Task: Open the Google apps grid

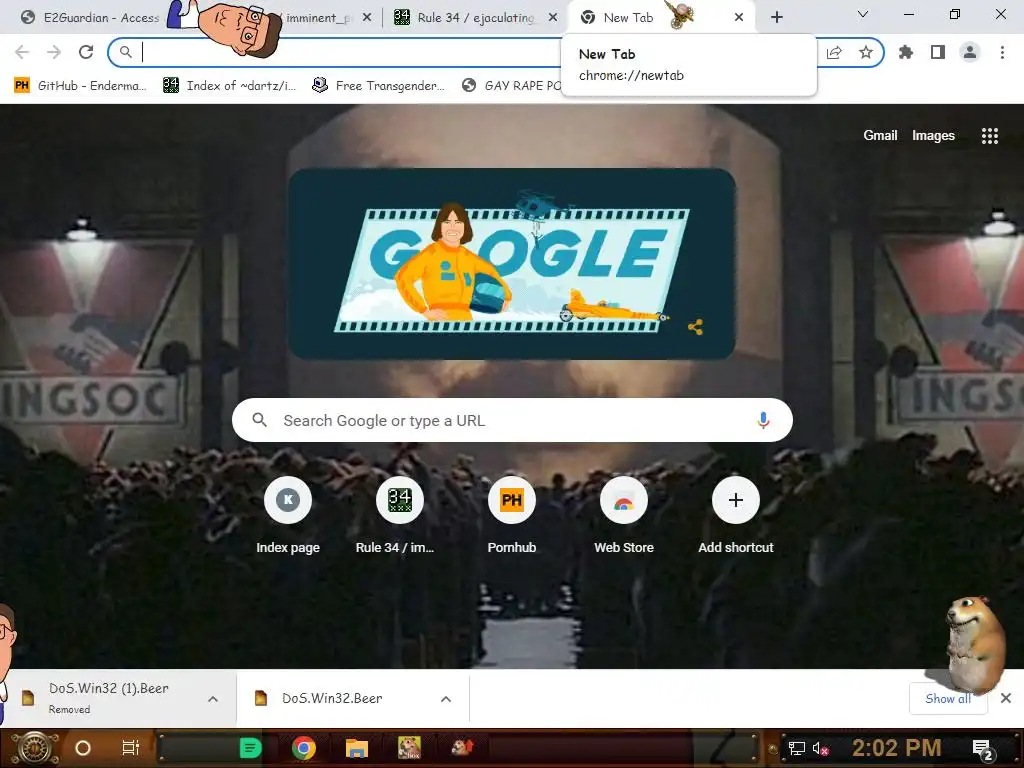Action: coord(990,136)
